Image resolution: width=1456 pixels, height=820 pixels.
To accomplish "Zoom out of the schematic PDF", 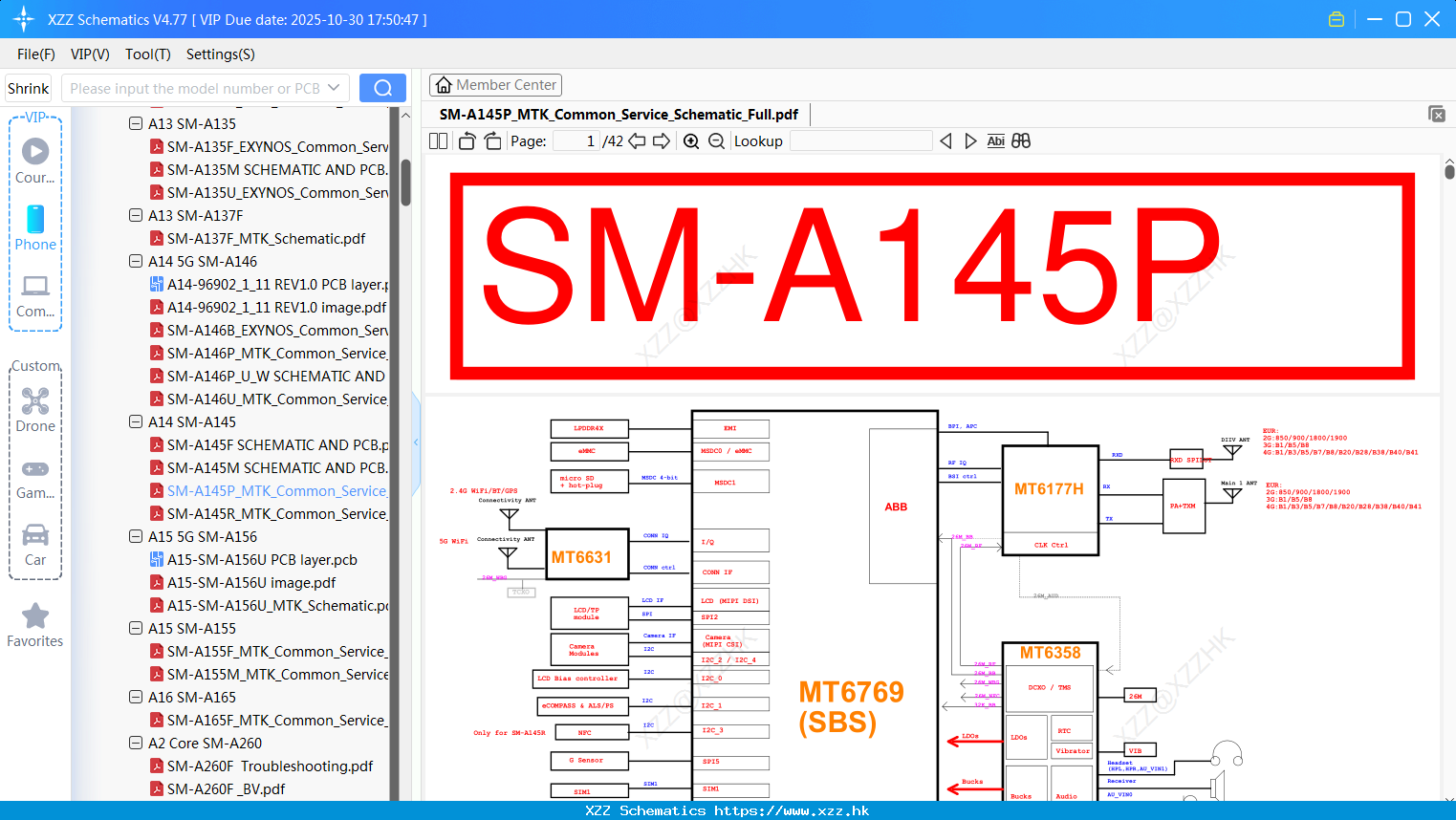I will (715, 140).
